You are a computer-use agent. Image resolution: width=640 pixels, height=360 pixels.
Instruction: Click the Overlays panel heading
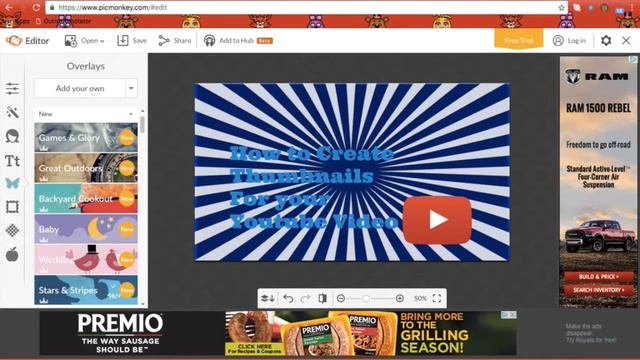click(86, 66)
